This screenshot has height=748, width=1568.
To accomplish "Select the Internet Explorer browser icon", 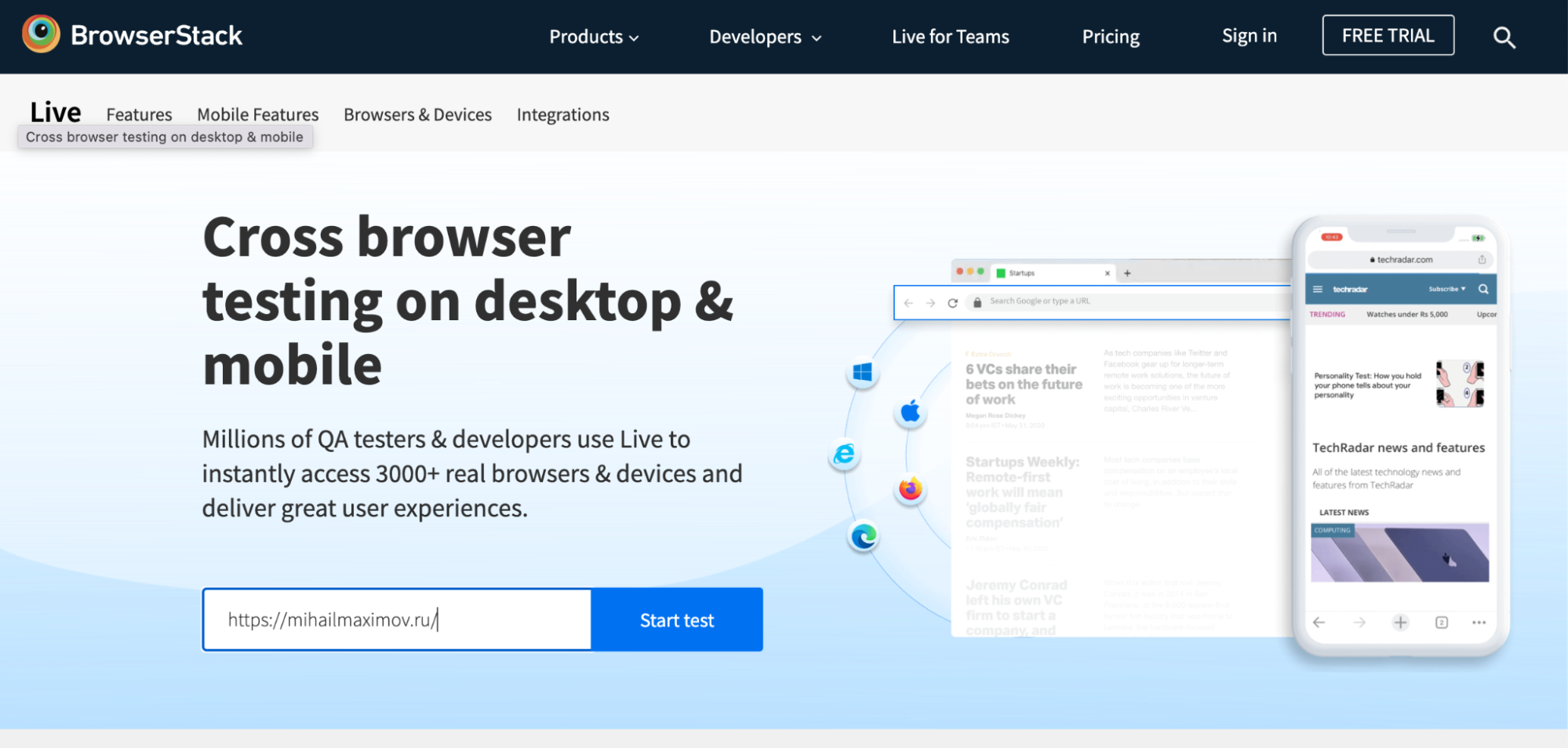I will 844,454.
